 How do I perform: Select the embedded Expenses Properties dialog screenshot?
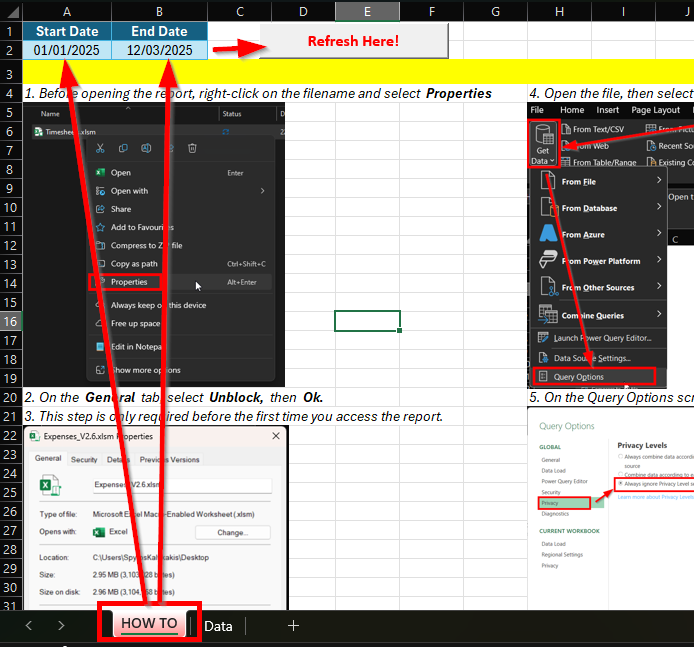(156, 518)
